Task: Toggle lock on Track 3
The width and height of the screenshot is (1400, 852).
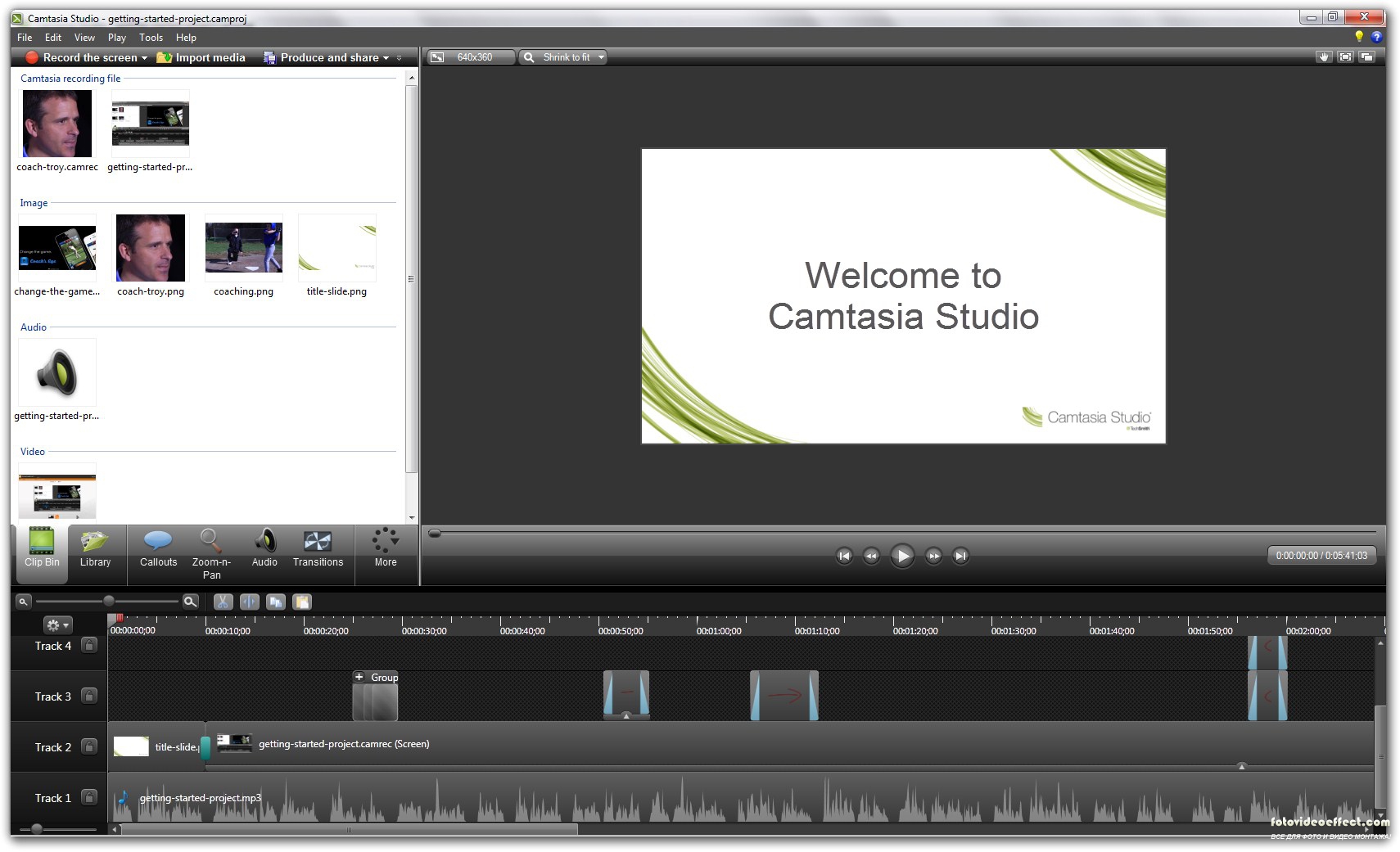Action: pos(89,696)
